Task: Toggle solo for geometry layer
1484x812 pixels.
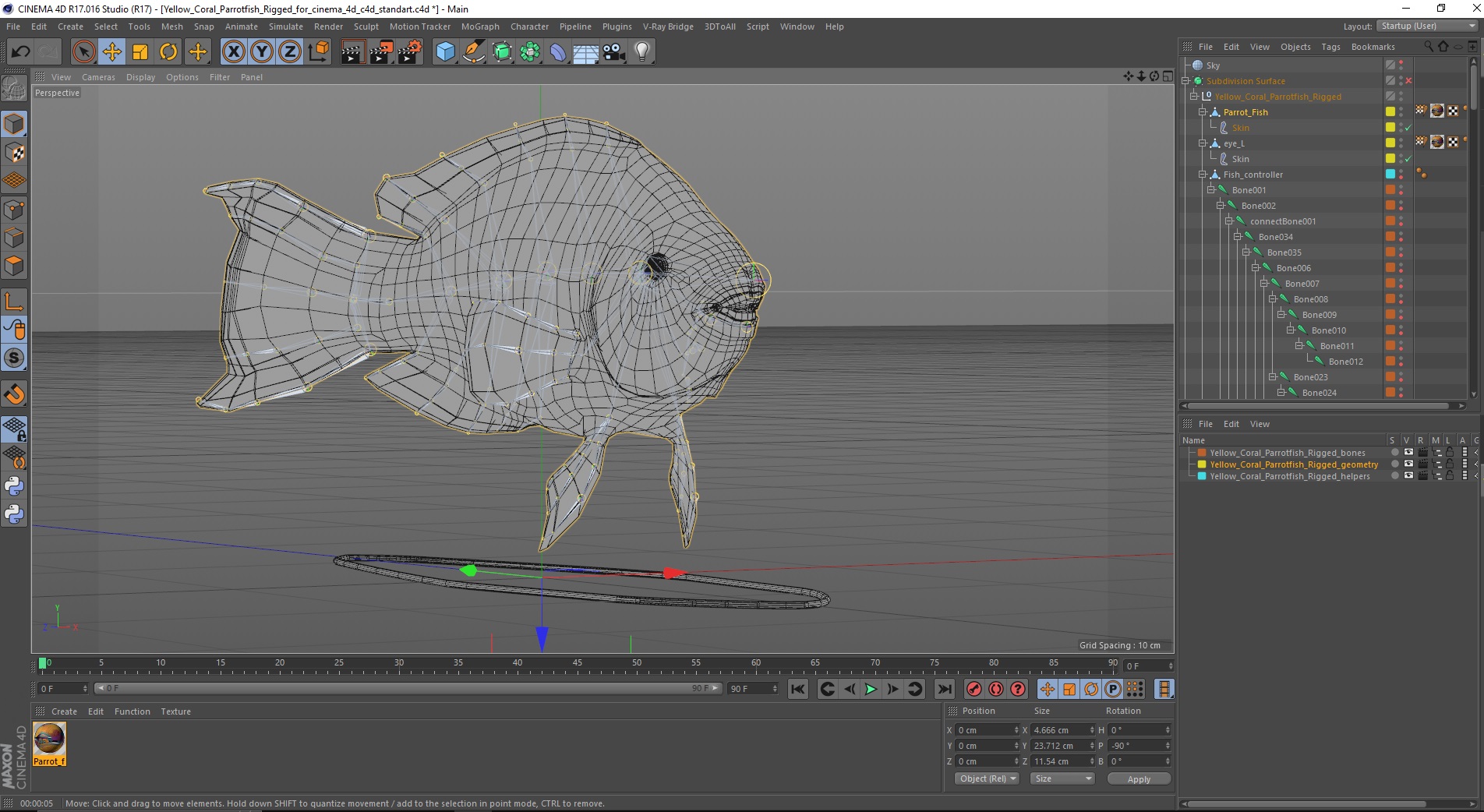Action: click(1395, 464)
